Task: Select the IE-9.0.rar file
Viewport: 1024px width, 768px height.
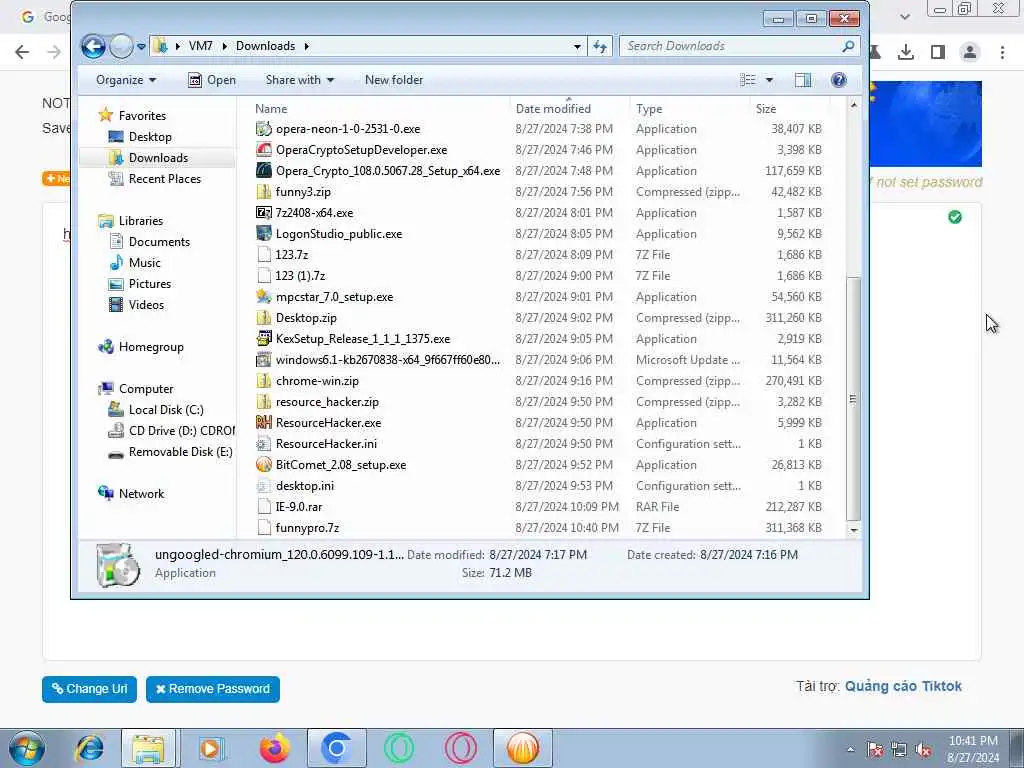Action: point(299,507)
